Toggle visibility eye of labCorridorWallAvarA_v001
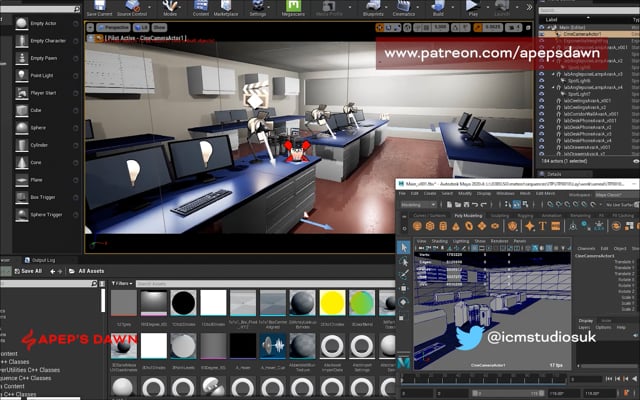Screen dimensions: 640x400 click(x=542, y=114)
